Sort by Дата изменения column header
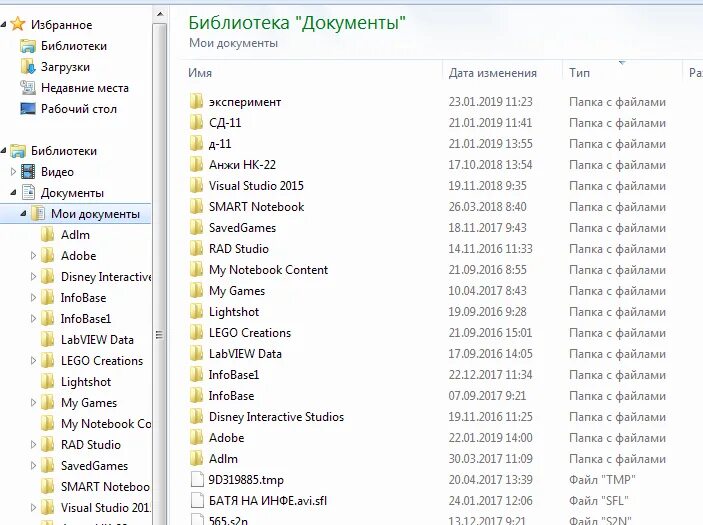The width and height of the screenshot is (703, 525). [x=493, y=73]
